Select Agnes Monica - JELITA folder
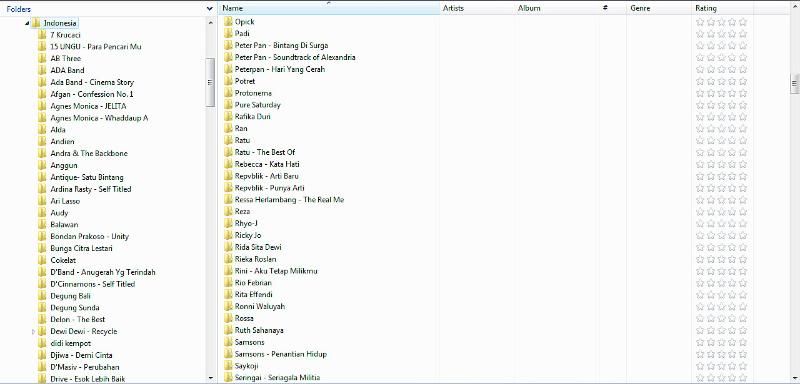This screenshot has width=800, height=384. 88,106
